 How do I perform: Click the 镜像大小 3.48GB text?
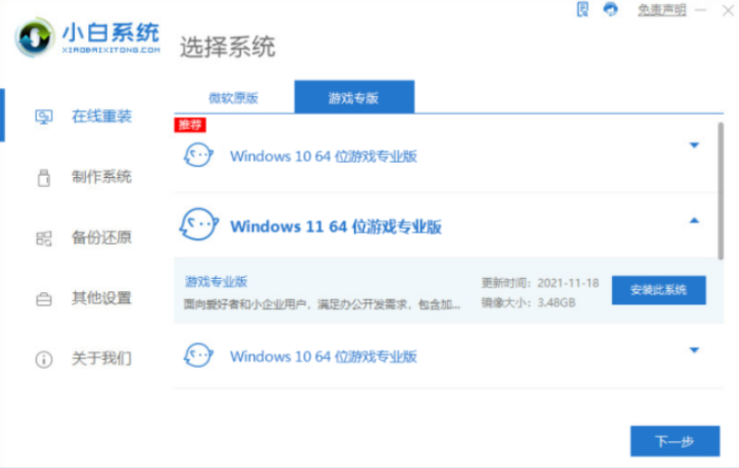(x=528, y=303)
